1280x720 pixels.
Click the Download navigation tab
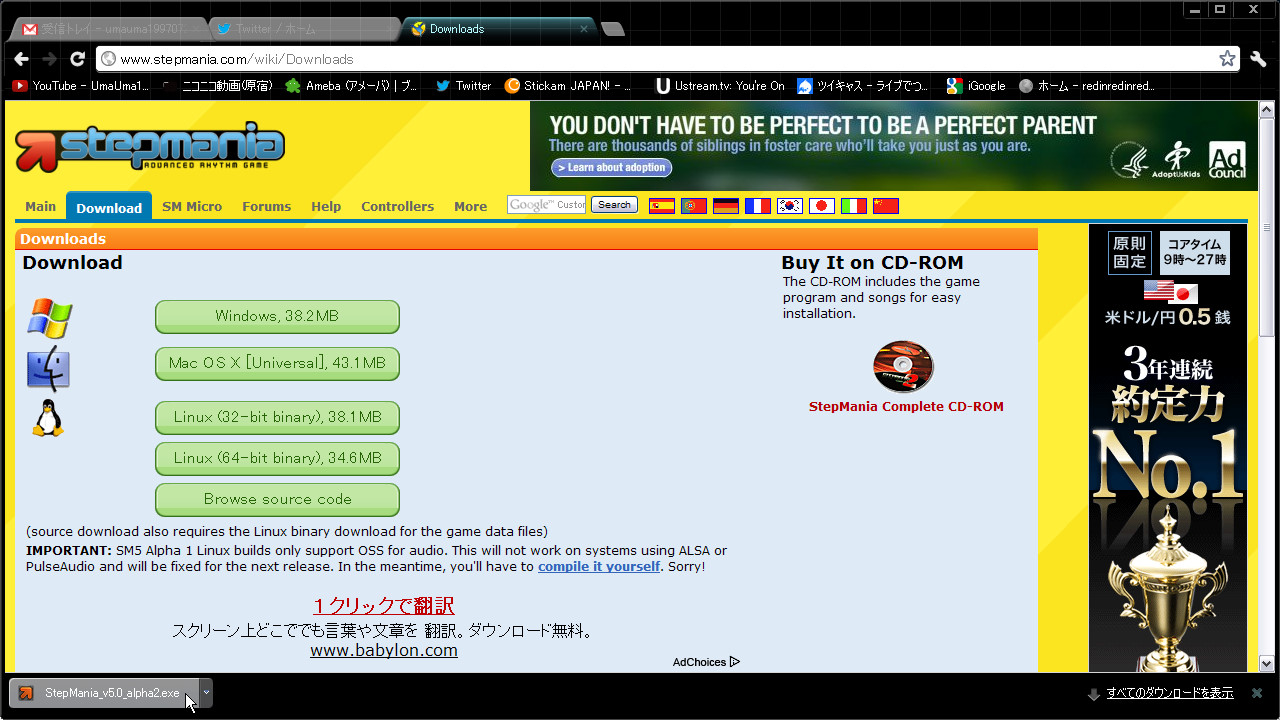click(109, 207)
